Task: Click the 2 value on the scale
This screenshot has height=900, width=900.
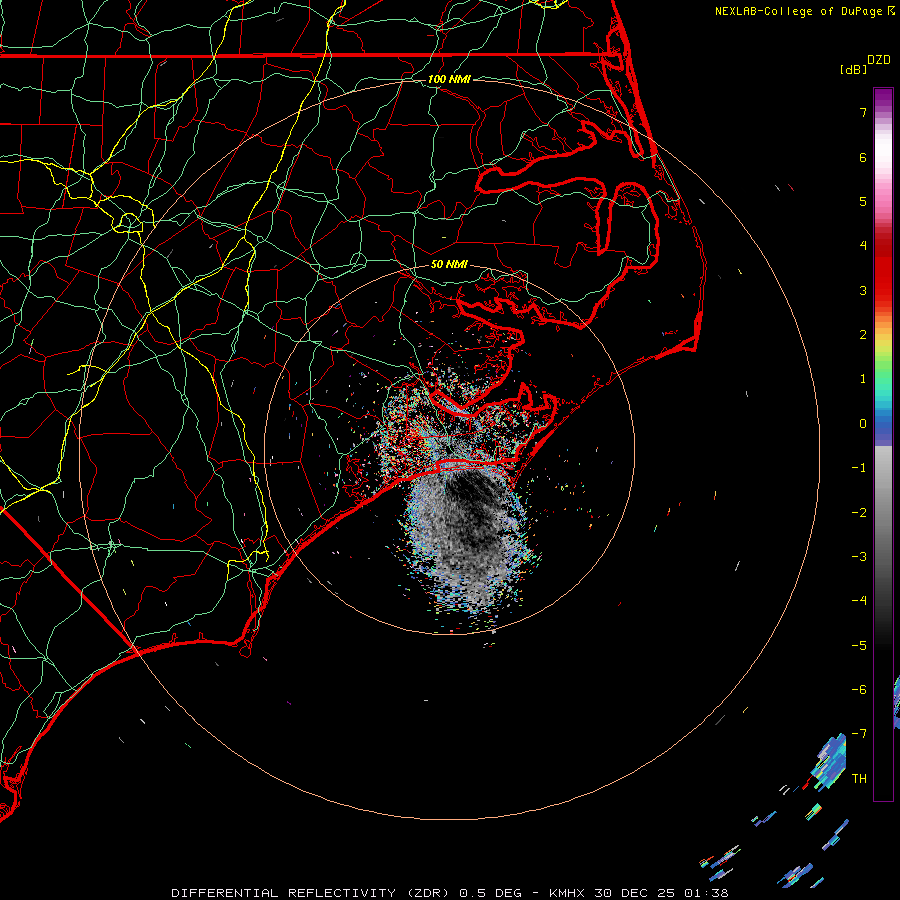Action: tap(863, 335)
